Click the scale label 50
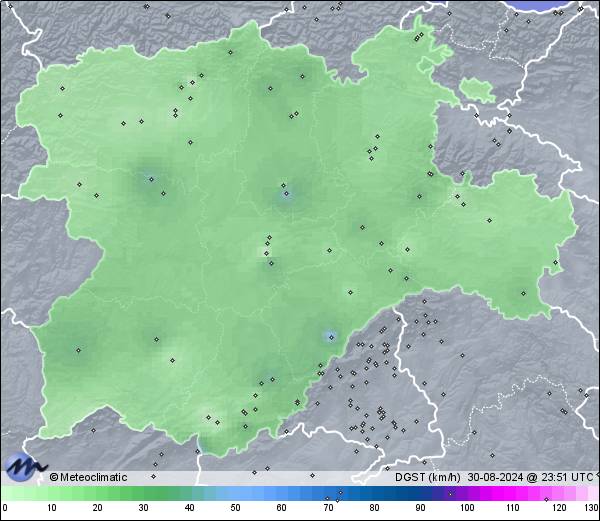The image size is (600, 521). click(x=235, y=508)
